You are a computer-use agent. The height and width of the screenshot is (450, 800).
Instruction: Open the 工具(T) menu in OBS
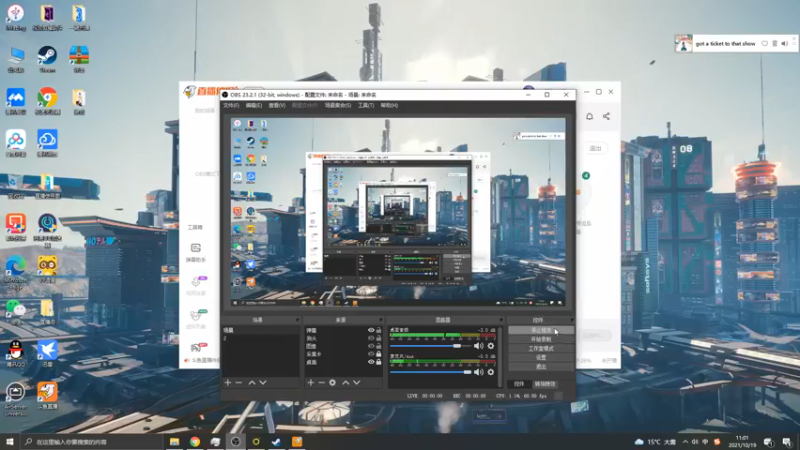coord(366,105)
